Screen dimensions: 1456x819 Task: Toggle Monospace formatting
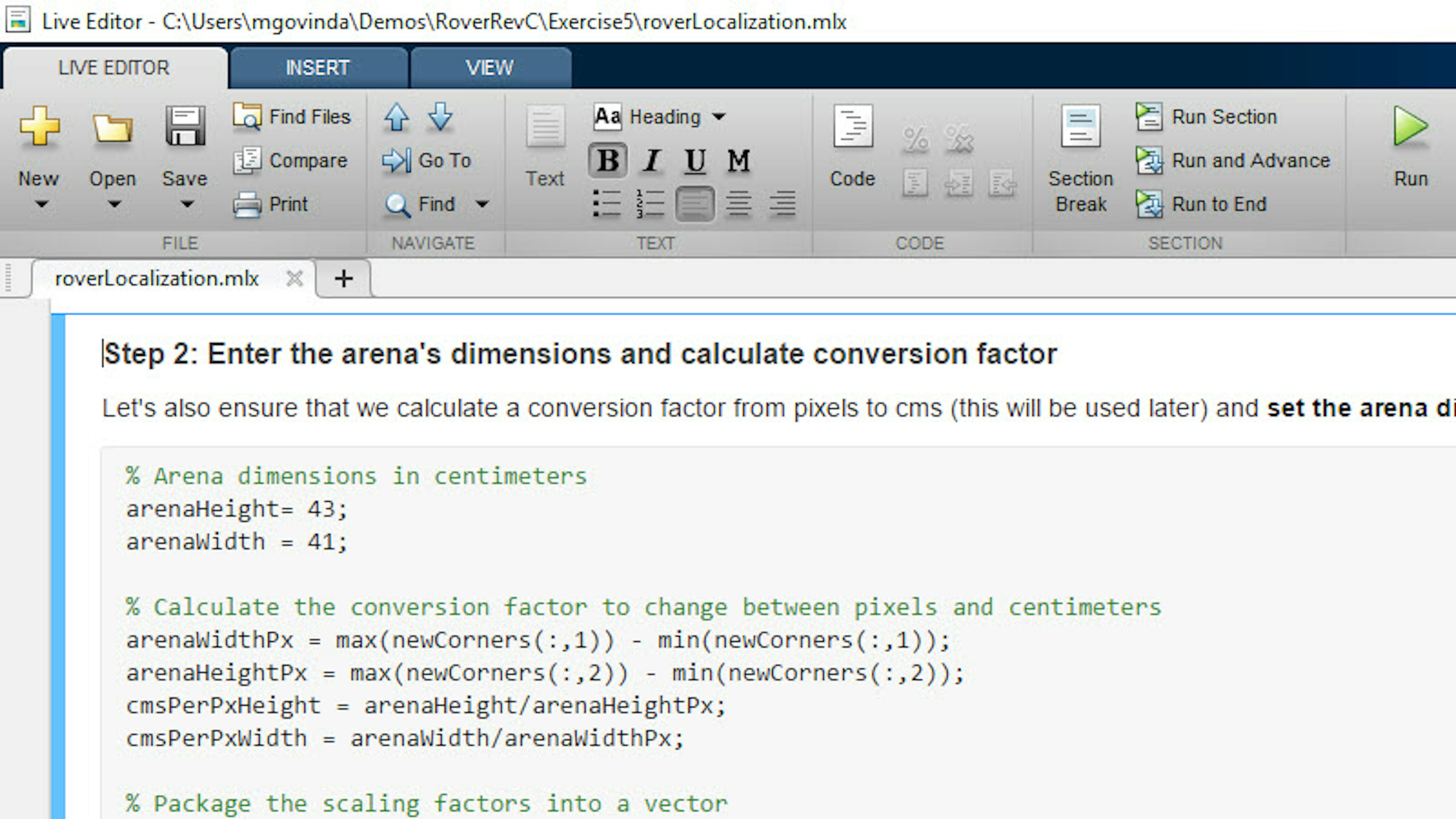(738, 160)
